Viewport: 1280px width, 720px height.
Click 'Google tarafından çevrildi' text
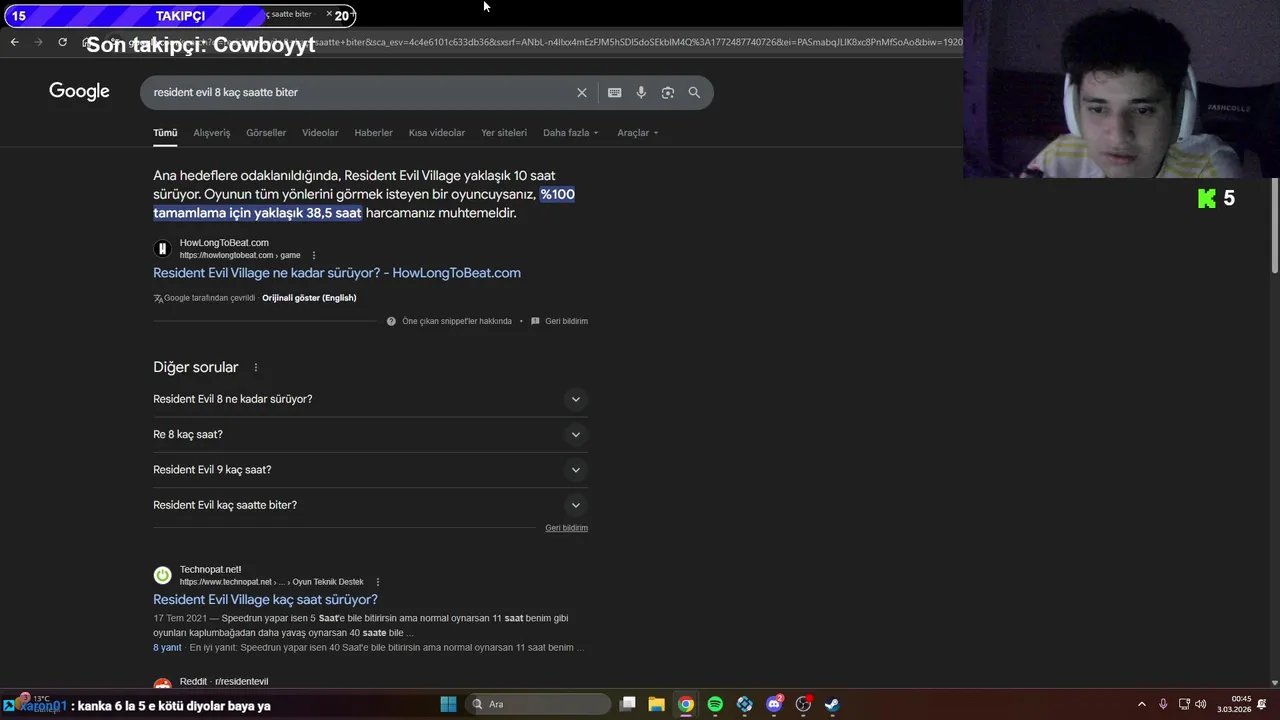(209, 298)
